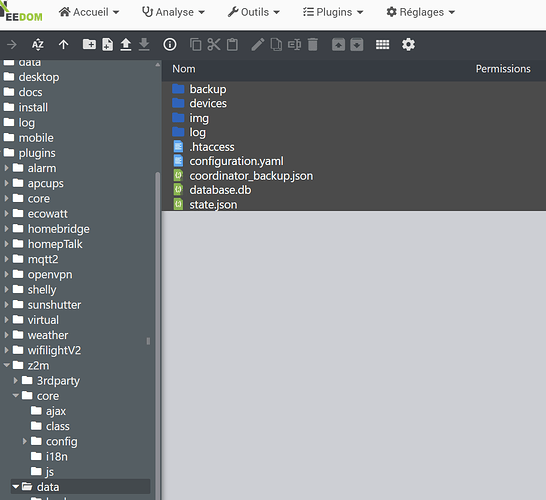Viewport: 546px width, 500px height.
Task: Collapse the z2m folder tree
Action: pos(6,365)
